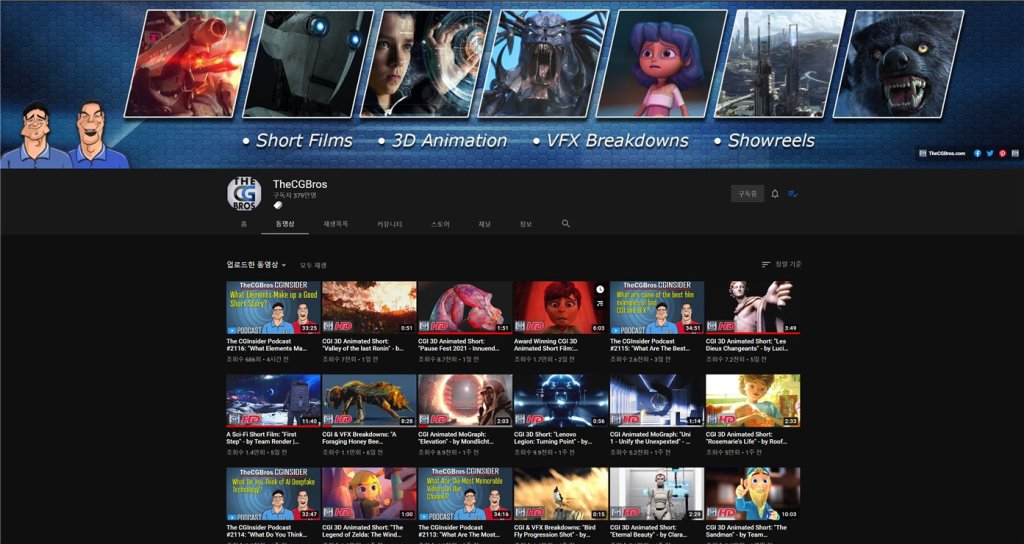Open the 스토어 tab
The height and width of the screenshot is (544, 1024).
pos(440,224)
